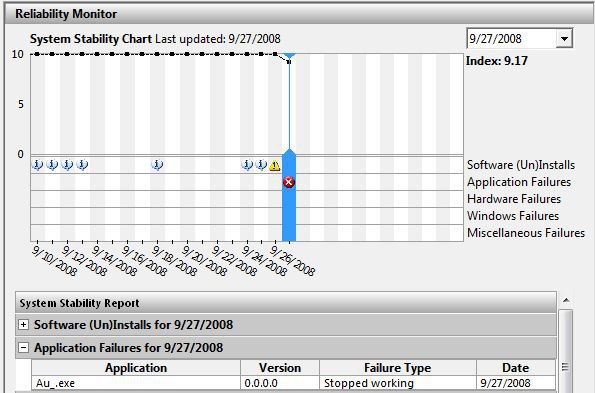Select the 9/13/2008 software install info icon
Image resolution: width=595 pixels, height=393 pixels.
82,165
